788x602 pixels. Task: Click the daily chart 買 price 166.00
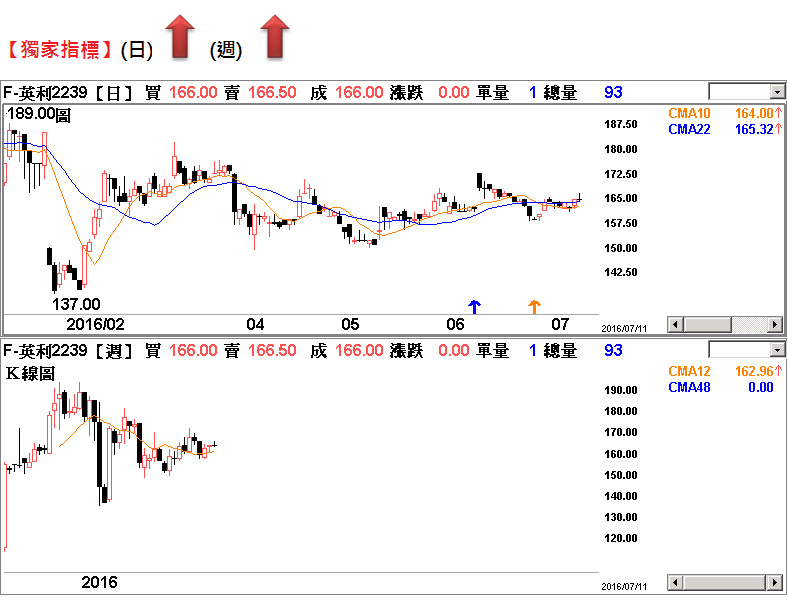tap(193, 92)
